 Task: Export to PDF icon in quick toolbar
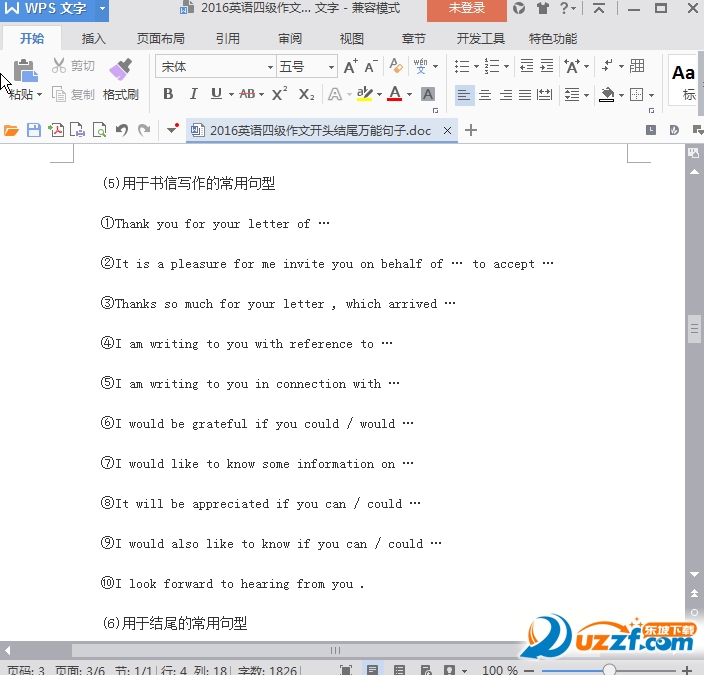coord(56,130)
